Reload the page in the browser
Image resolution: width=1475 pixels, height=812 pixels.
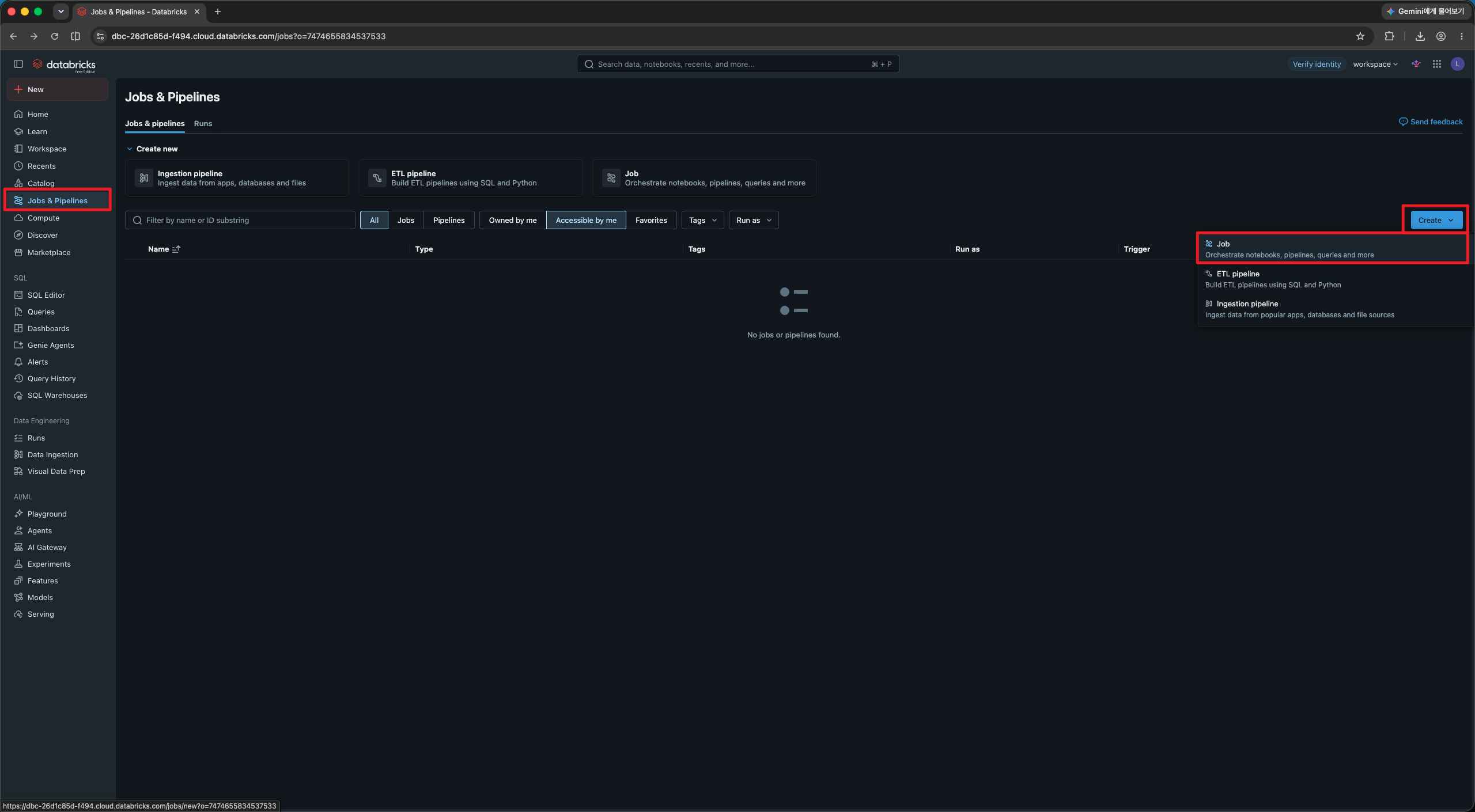pos(55,36)
